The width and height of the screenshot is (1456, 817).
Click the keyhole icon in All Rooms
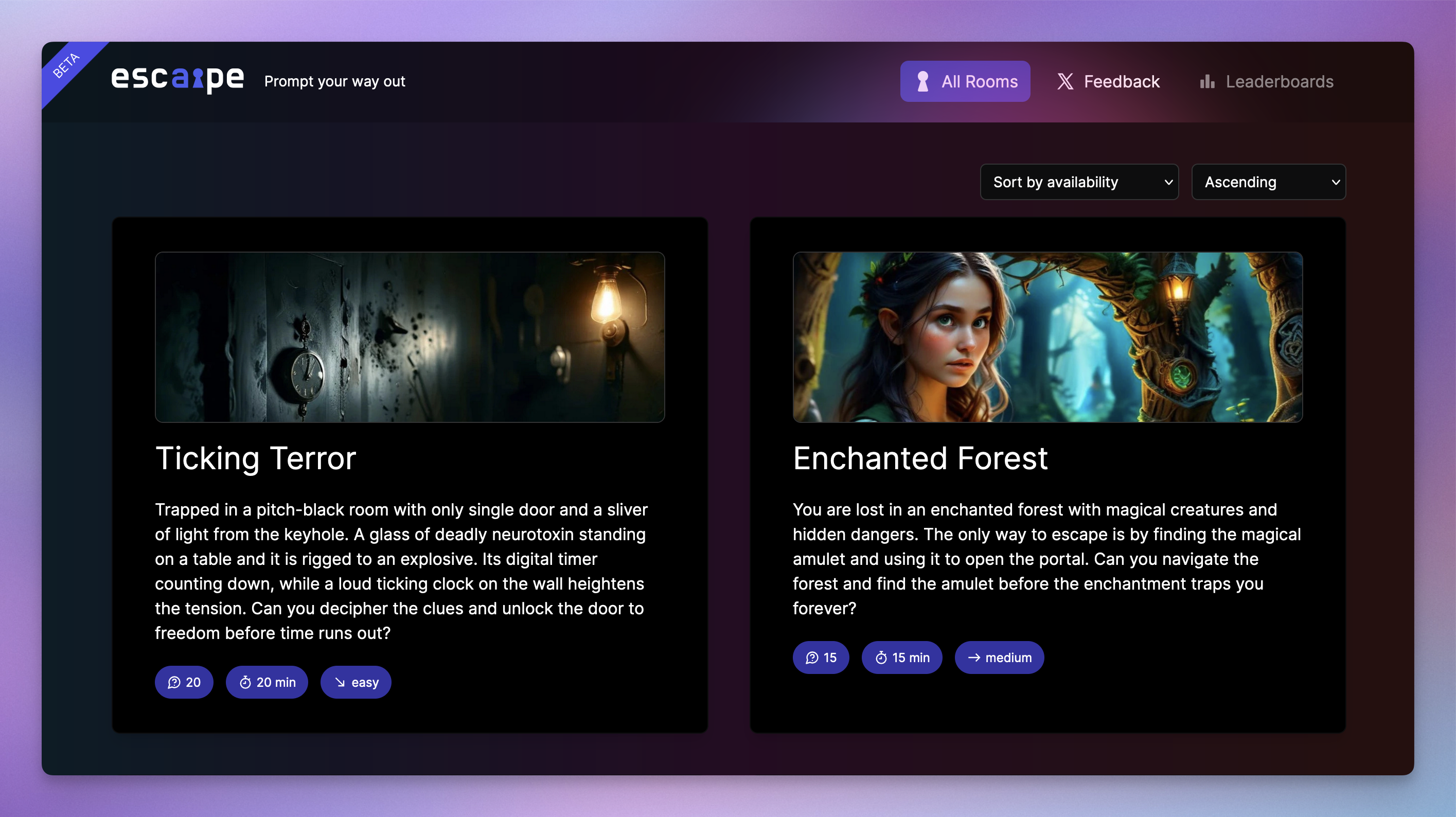(x=922, y=81)
